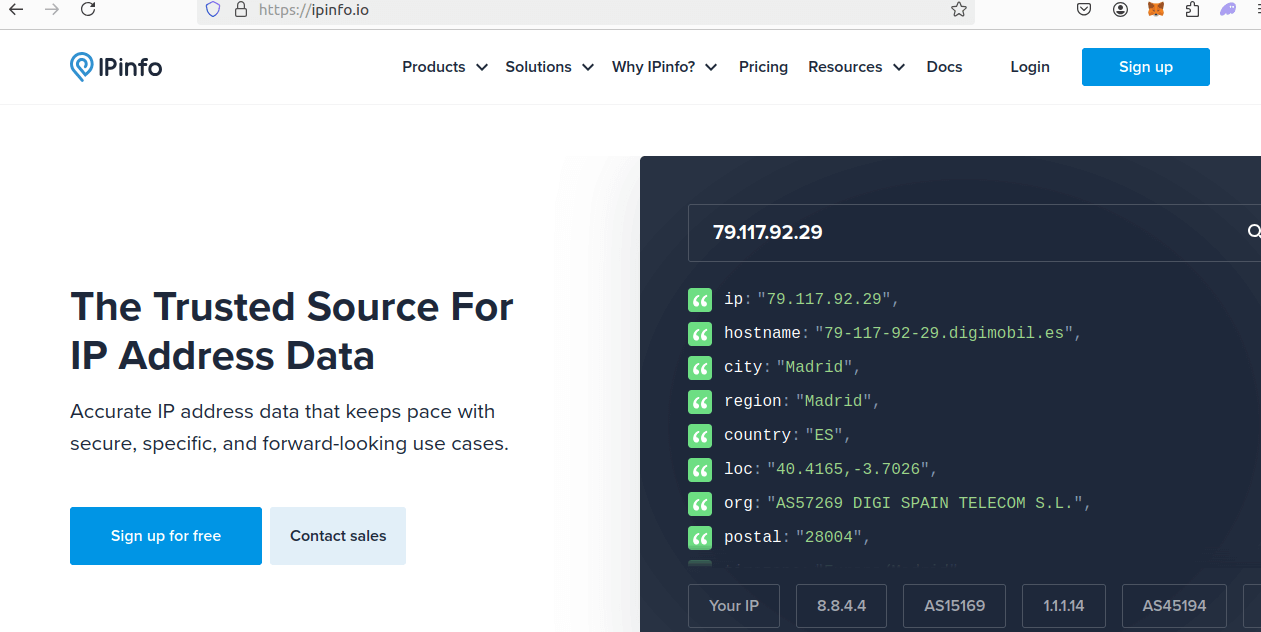1261x632 pixels.
Task: Click the IPinfo logo in the header
Action: click(116, 67)
